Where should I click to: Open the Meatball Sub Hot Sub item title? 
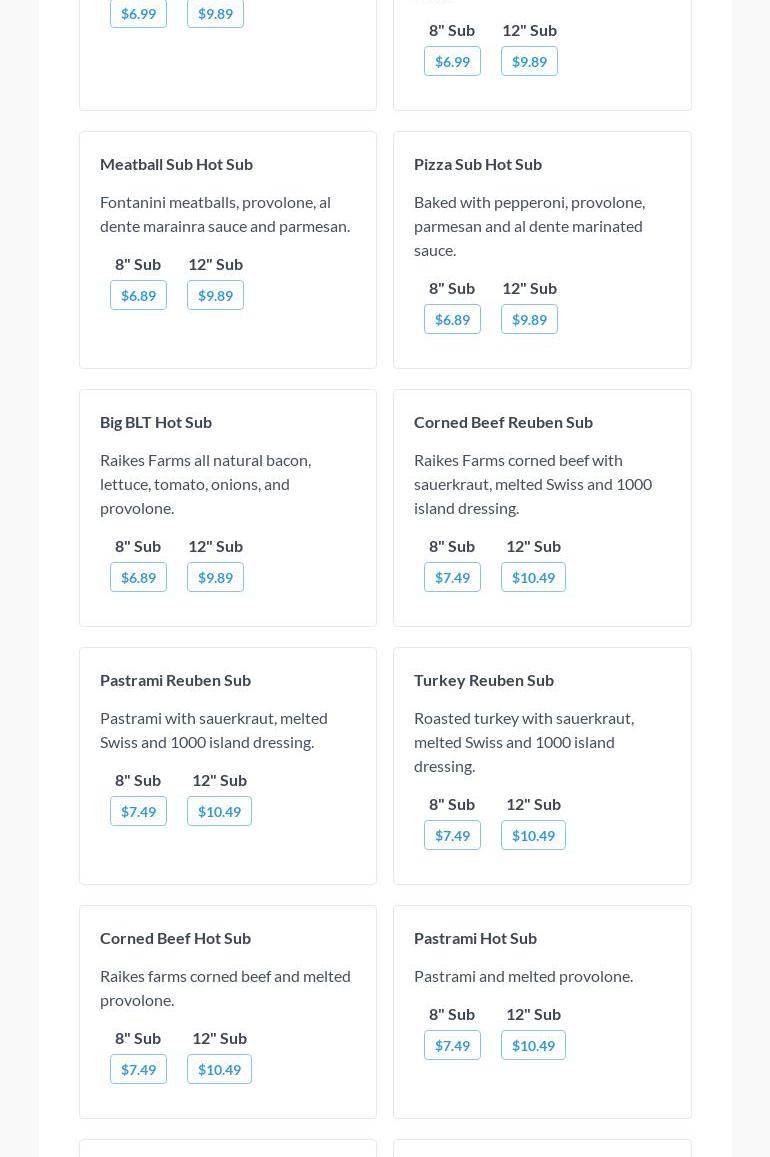coord(176,164)
